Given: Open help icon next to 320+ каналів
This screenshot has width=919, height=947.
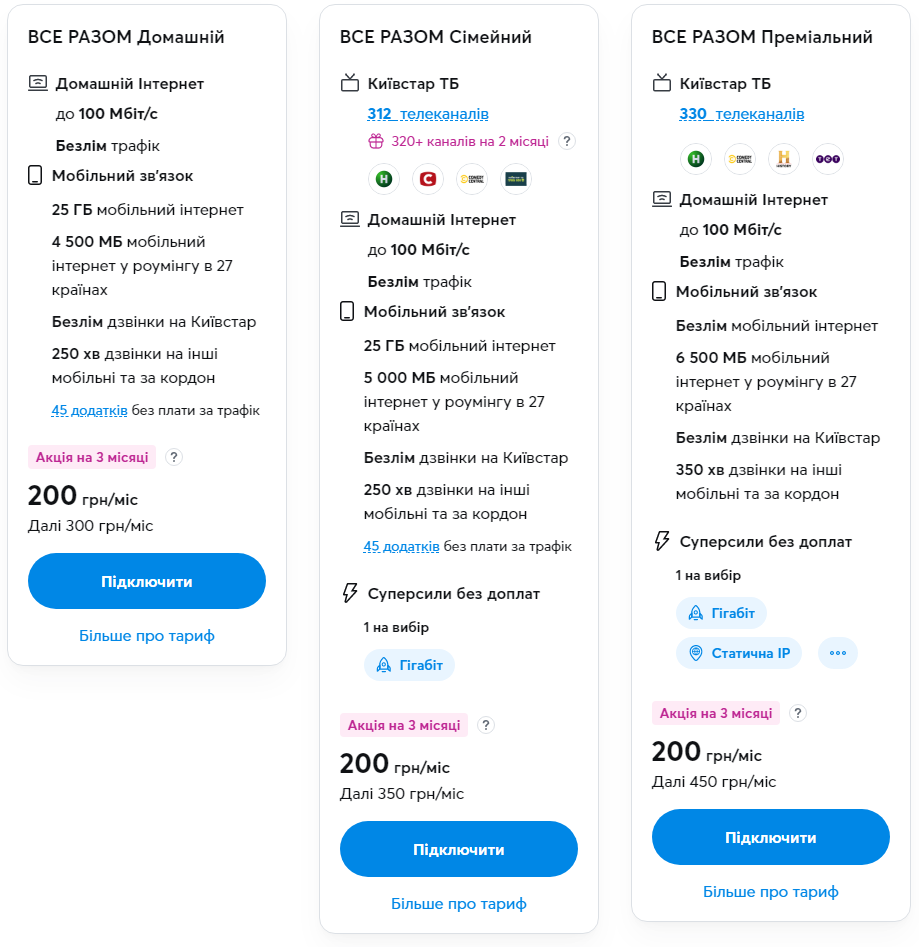Looking at the screenshot, I should click(x=567, y=141).
